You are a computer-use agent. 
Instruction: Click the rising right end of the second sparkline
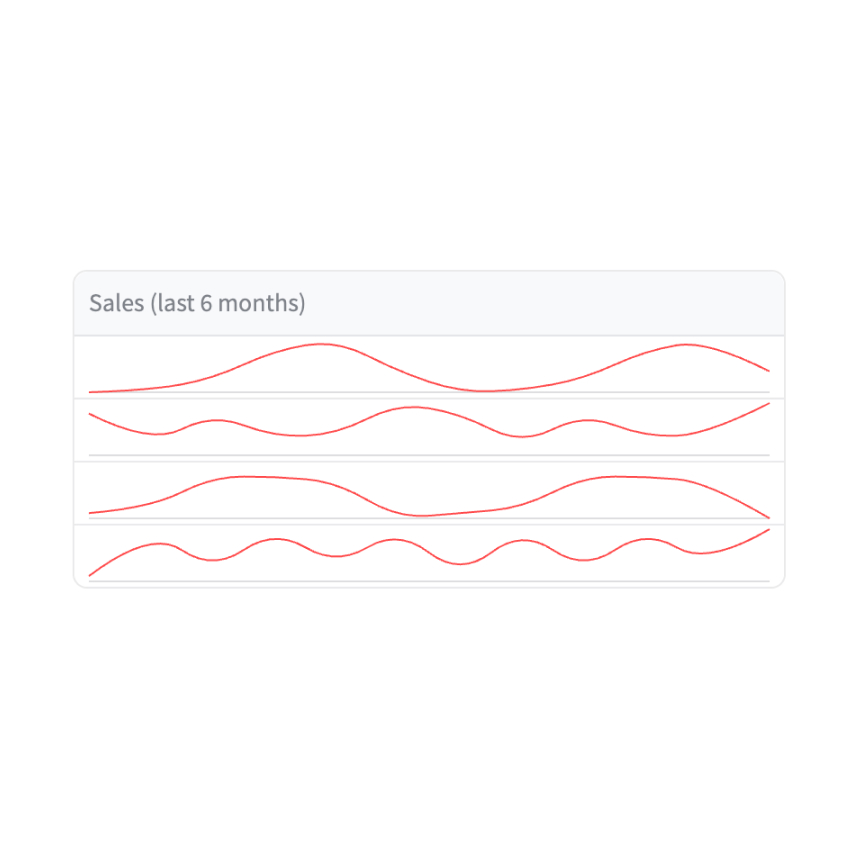point(768,404)
